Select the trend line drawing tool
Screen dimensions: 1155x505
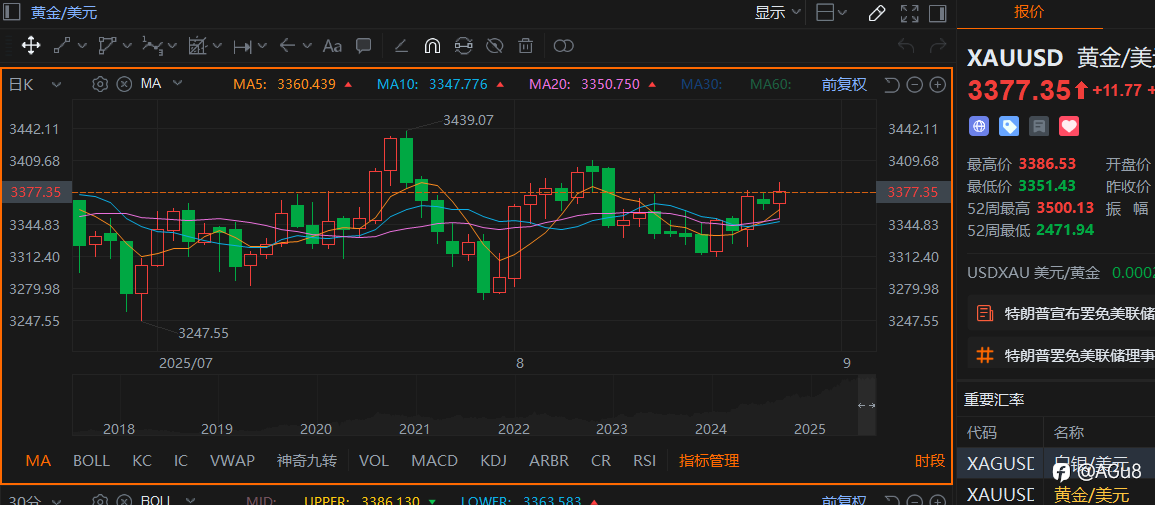[63, 46]
